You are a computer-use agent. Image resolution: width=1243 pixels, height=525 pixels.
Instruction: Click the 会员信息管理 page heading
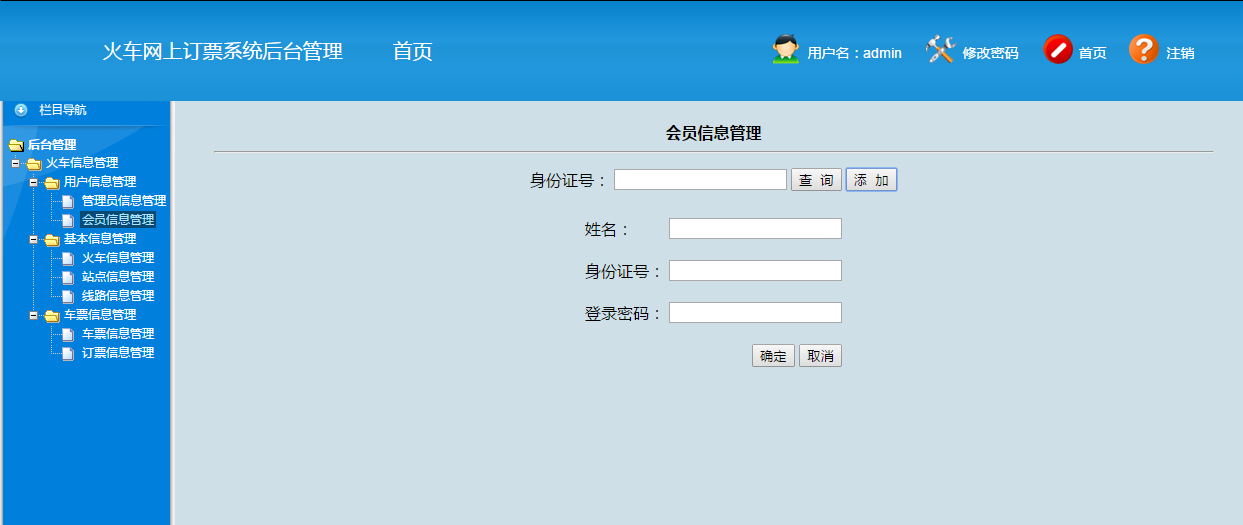point(713,133)
